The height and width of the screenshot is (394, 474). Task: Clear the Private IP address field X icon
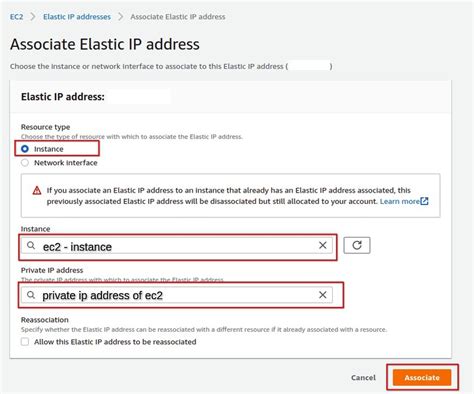click(x=322, y=295)
